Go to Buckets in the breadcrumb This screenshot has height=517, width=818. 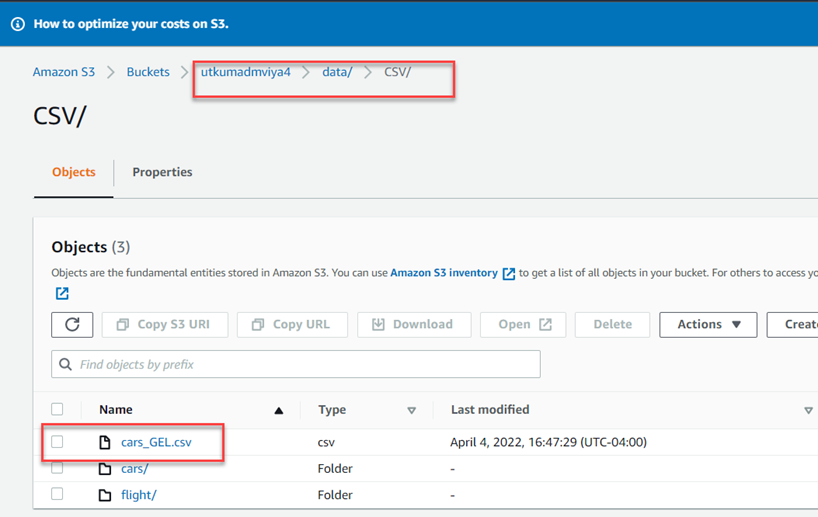pos(148,72)
